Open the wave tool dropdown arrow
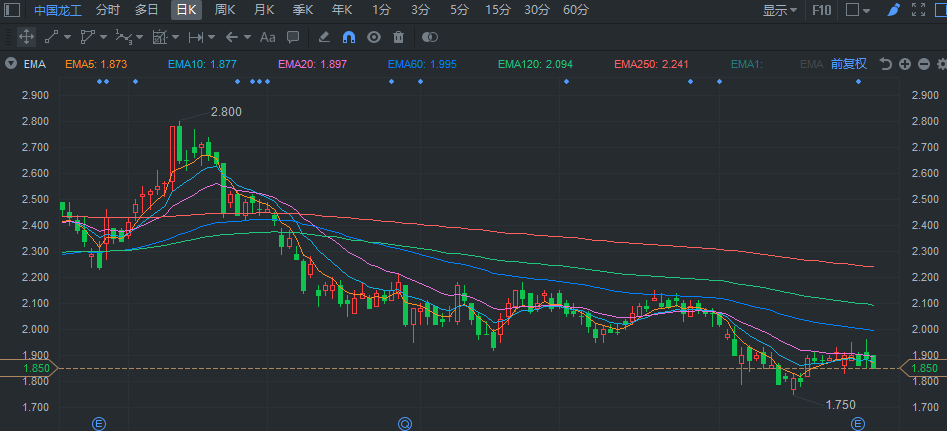Image resolution: width=947 pixels, height=431 pixels. [140, 37]
